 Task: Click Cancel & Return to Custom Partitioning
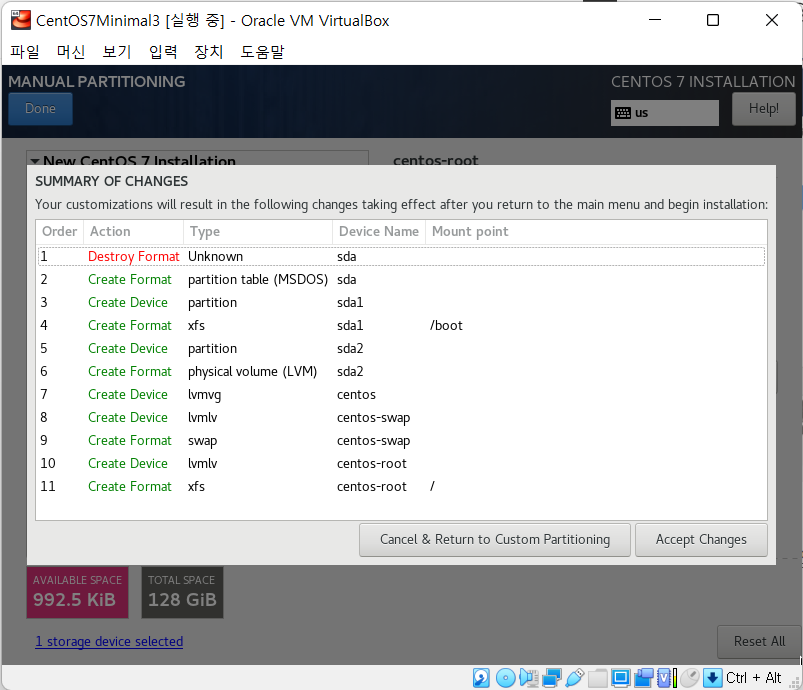point(495,539)
